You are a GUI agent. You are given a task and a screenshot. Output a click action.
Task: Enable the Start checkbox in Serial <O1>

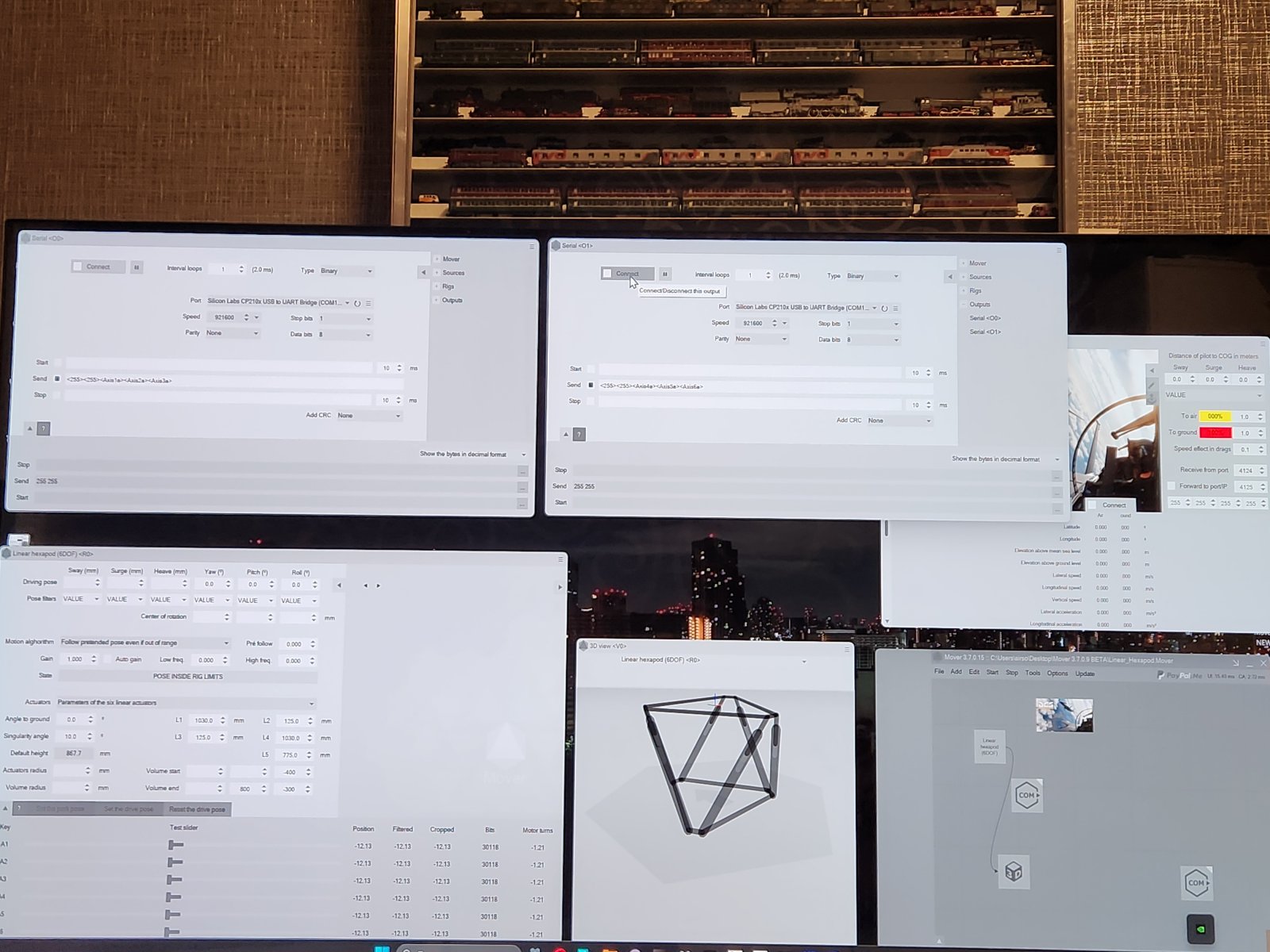pos(591,369)
